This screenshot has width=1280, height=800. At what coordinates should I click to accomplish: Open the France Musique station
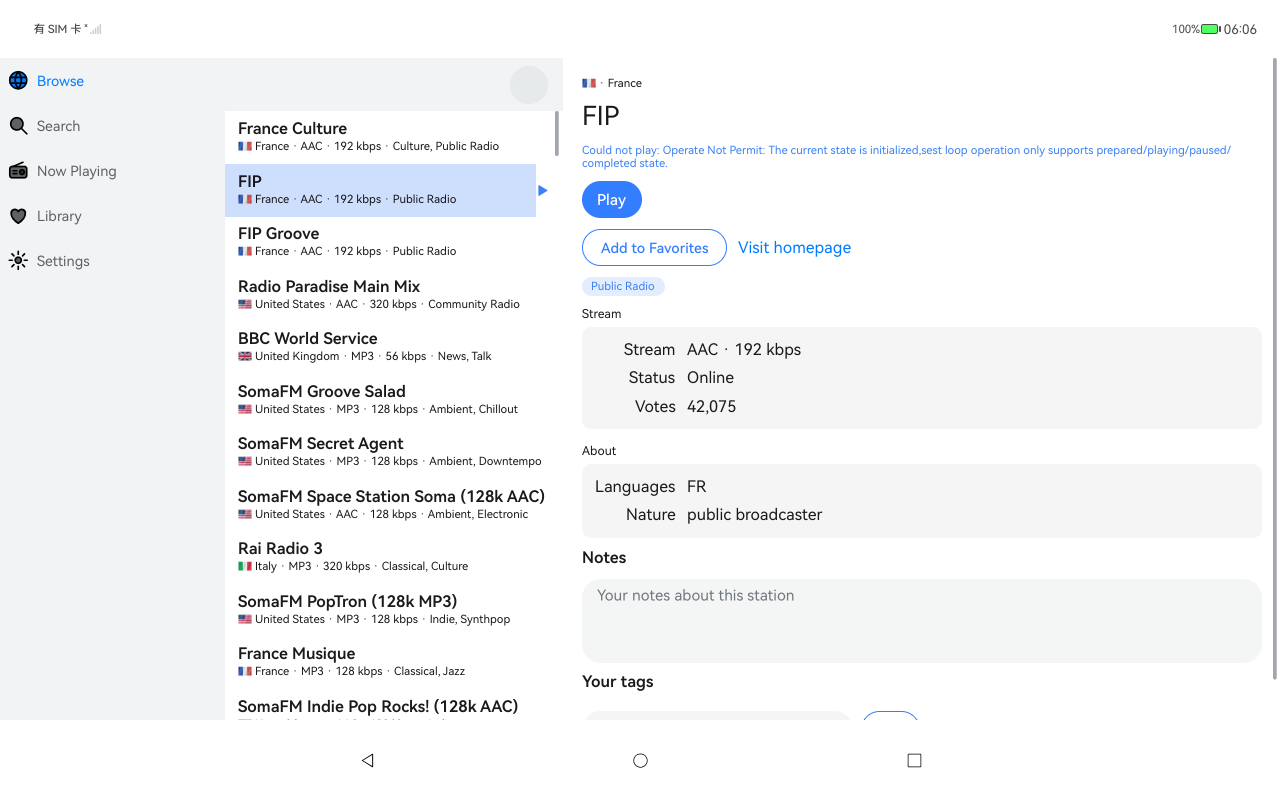[x=380, y=662]
